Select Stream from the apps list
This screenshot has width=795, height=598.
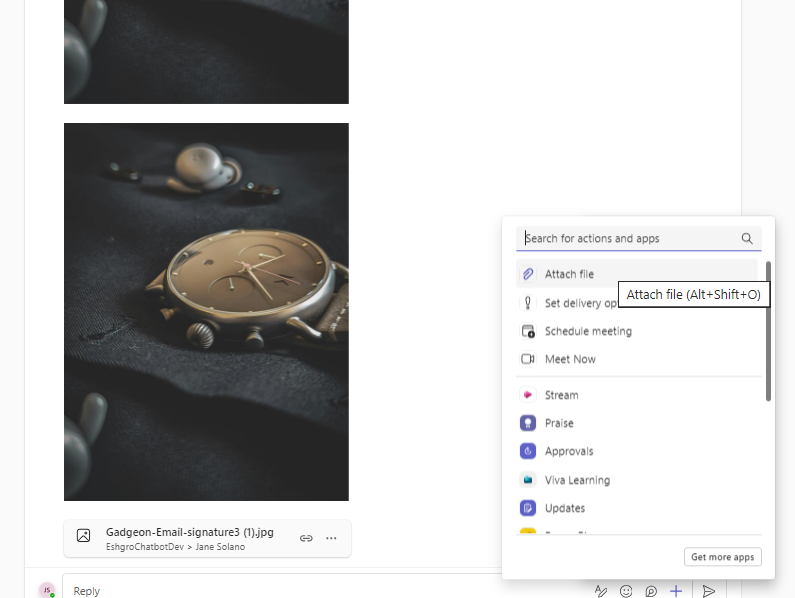(637, 395)
